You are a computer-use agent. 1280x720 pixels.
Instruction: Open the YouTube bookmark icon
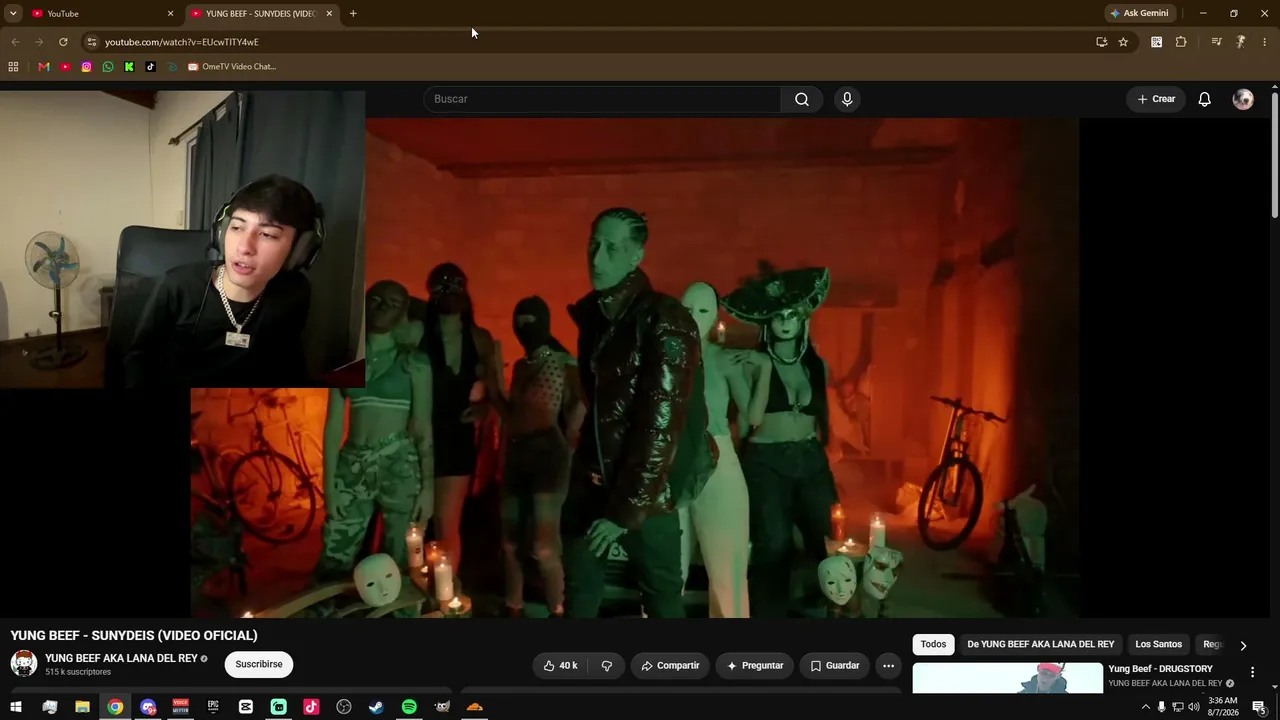coord(65,67)
